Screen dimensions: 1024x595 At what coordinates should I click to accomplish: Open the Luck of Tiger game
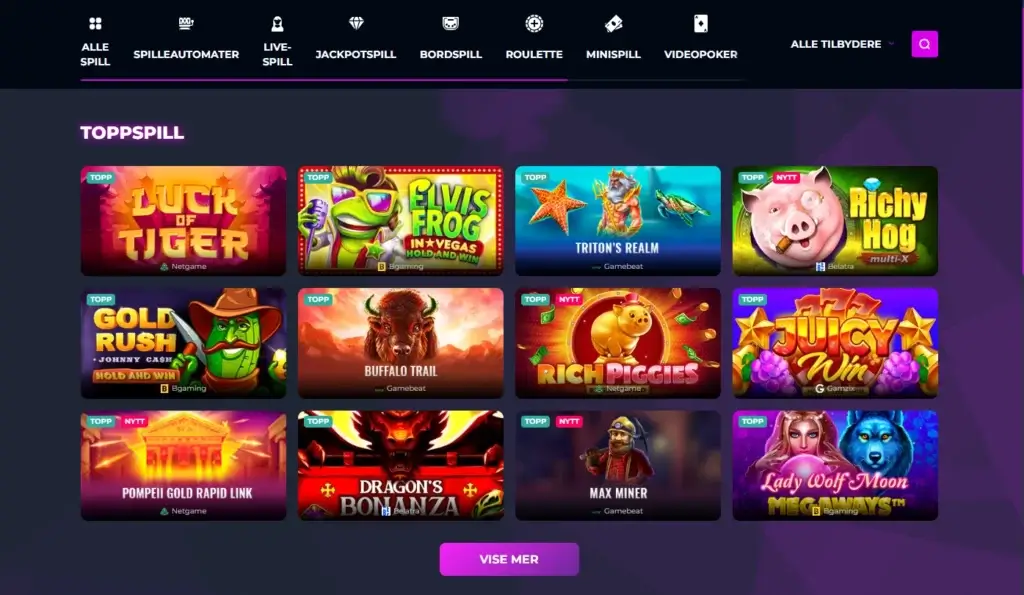point(184,221)
